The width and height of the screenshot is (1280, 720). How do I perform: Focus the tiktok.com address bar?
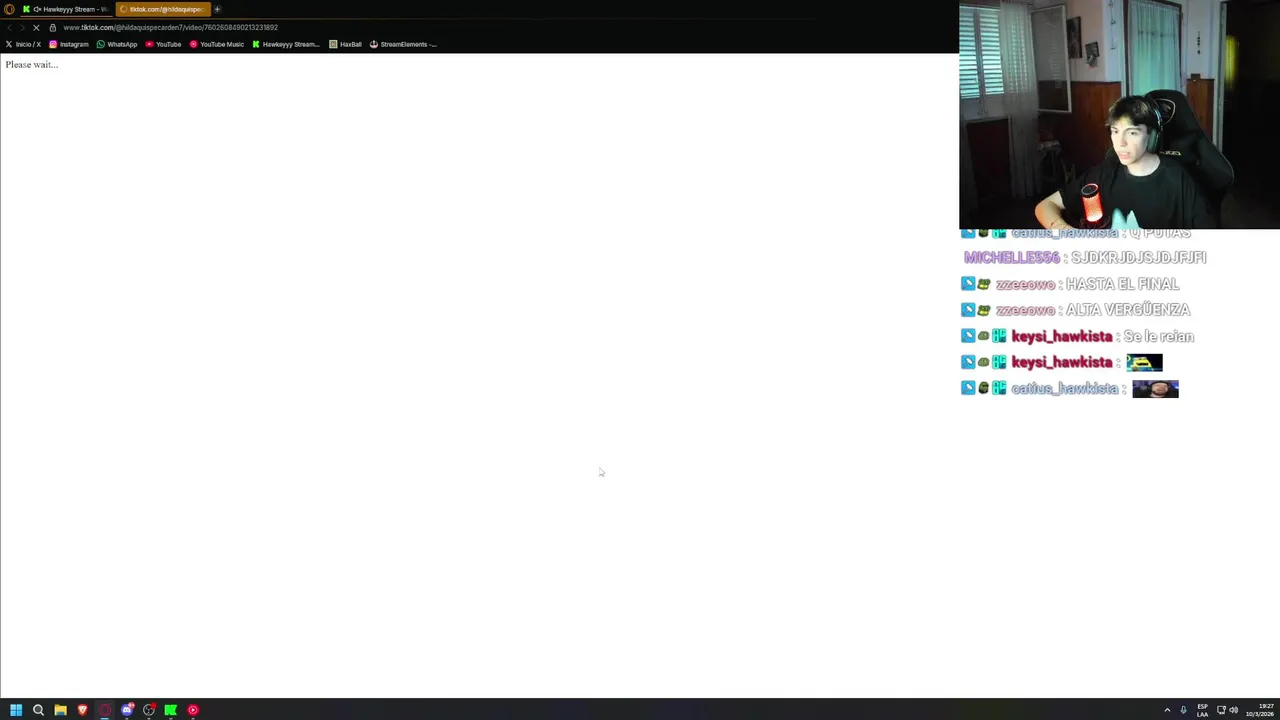pyautogui.click(x=170, y=27)
